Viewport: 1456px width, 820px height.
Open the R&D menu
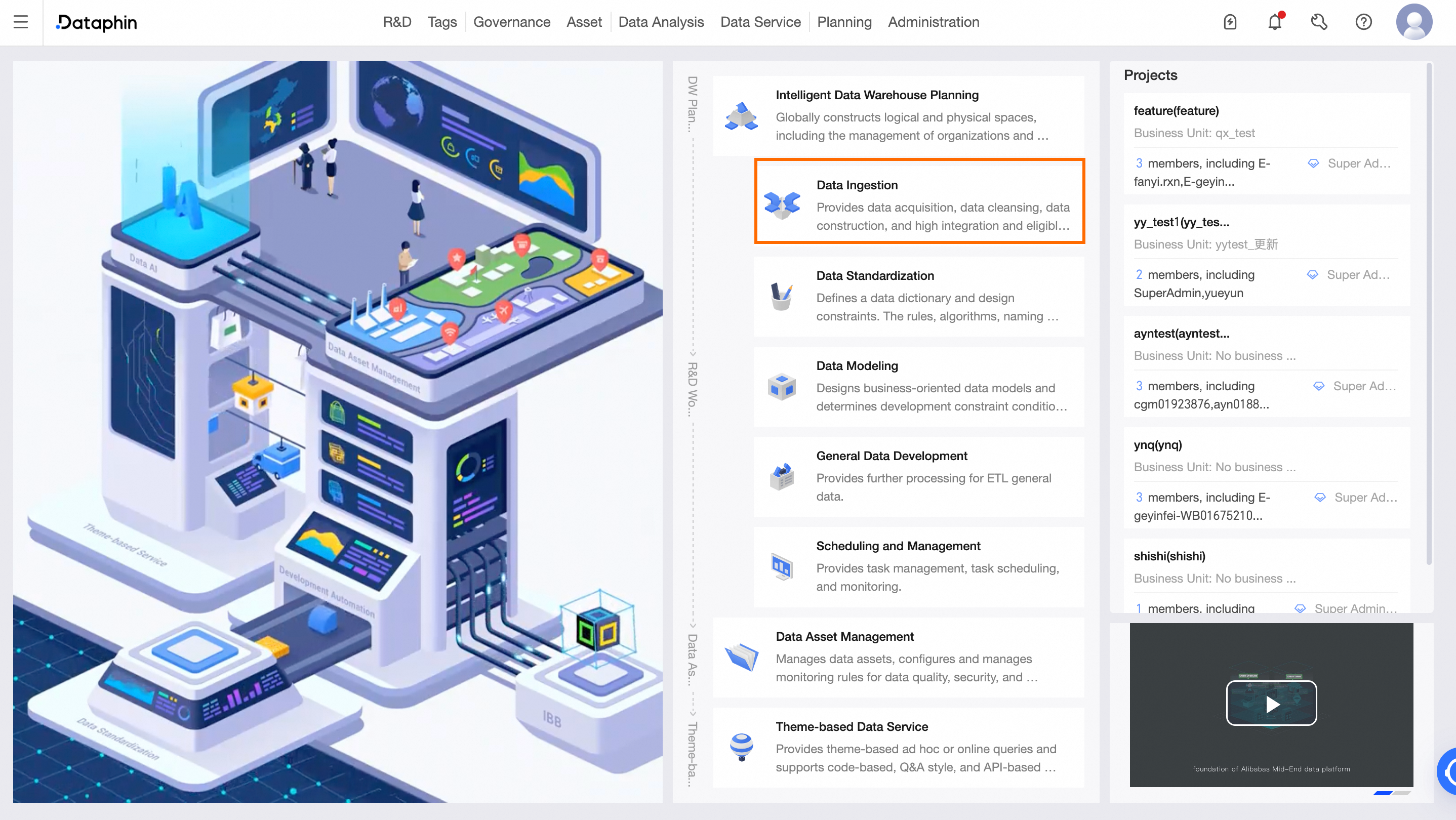tap(397, 22)
